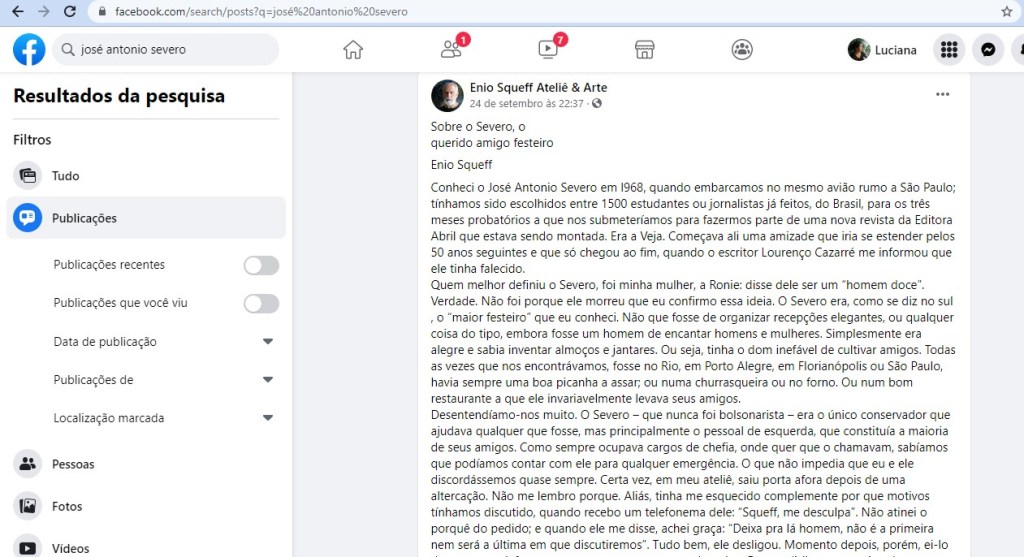The height and width of the screenshot is (557, 1024).
Task: Select the Fotos filter
Action: pyautogui.click(x=146, y=506)
